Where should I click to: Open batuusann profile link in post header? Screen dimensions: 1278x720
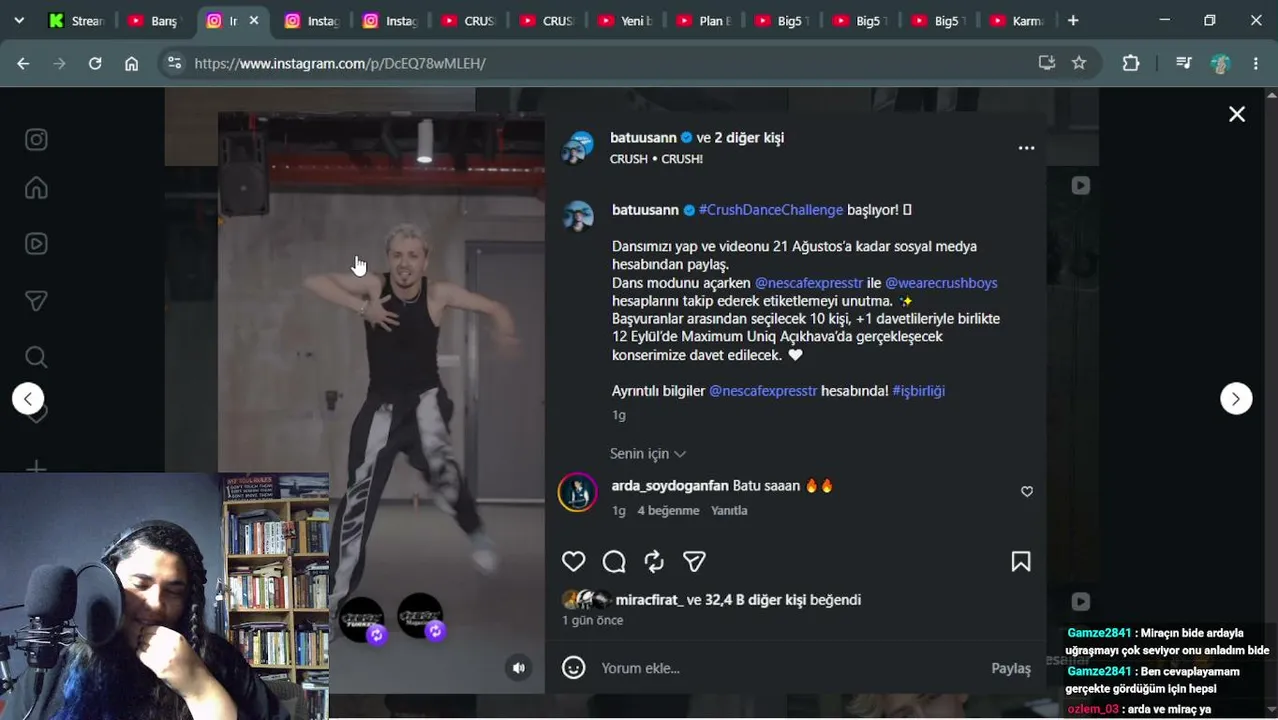coord(643,138)
